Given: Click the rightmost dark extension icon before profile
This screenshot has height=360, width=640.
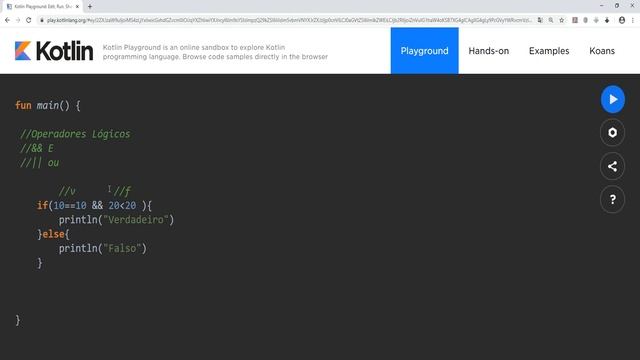Looking at the screenshot, I should coord(607,20).
